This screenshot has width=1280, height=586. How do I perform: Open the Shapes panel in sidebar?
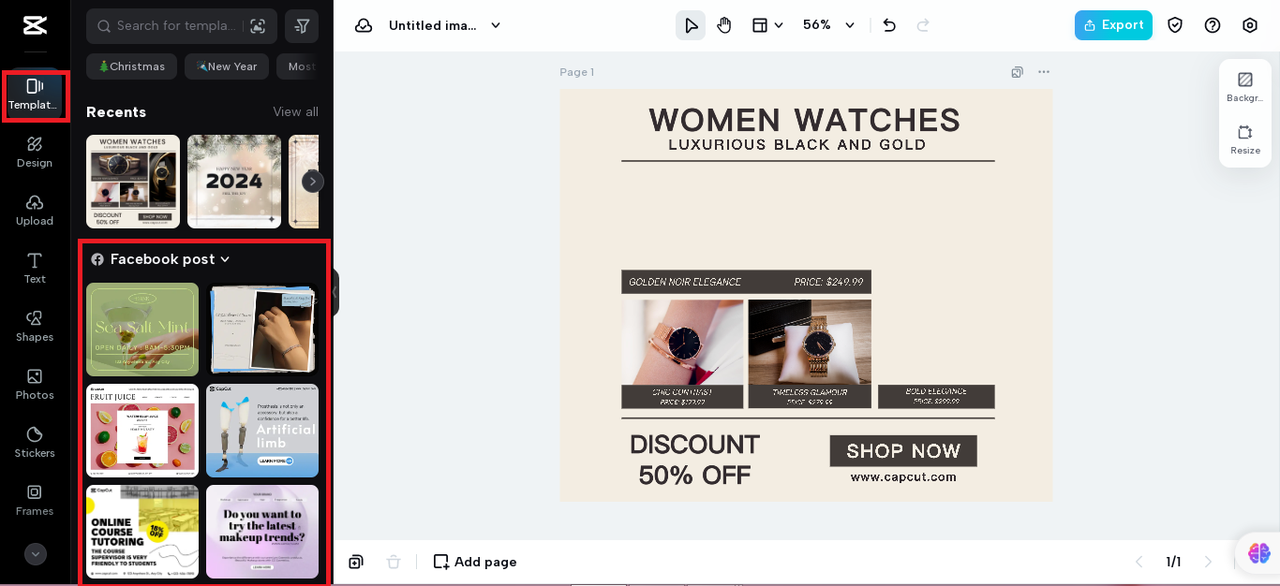click(35, 326)
